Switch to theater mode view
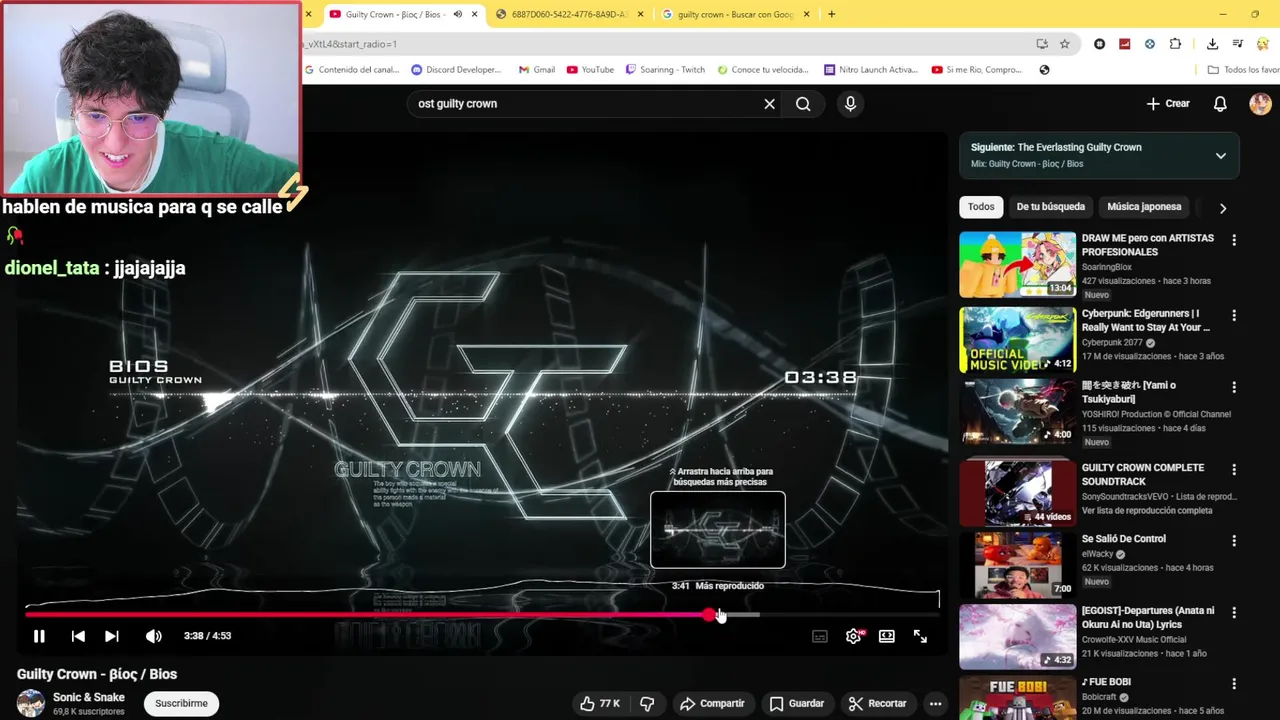This screenshot has height=720, width=1280. pyautogui.click(x=887, y=636)
